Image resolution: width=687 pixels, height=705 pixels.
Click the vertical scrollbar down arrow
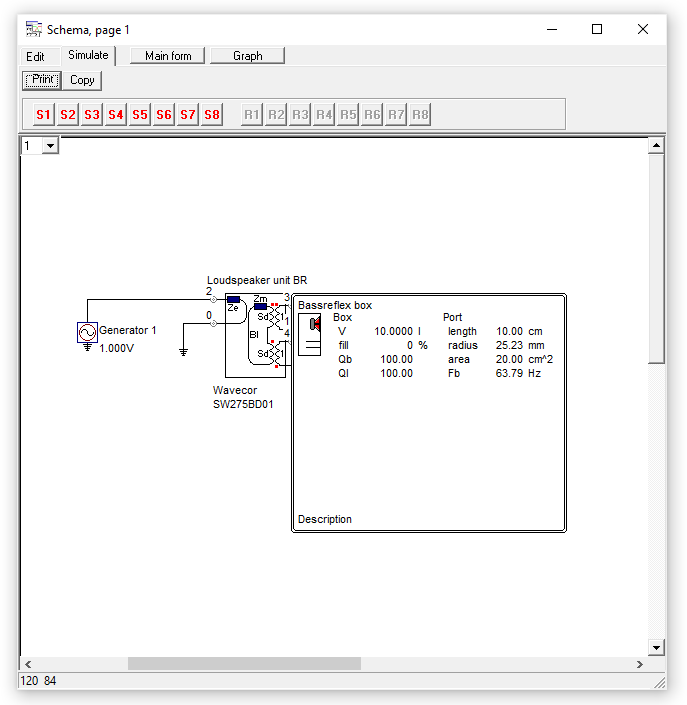coord(657,646)
